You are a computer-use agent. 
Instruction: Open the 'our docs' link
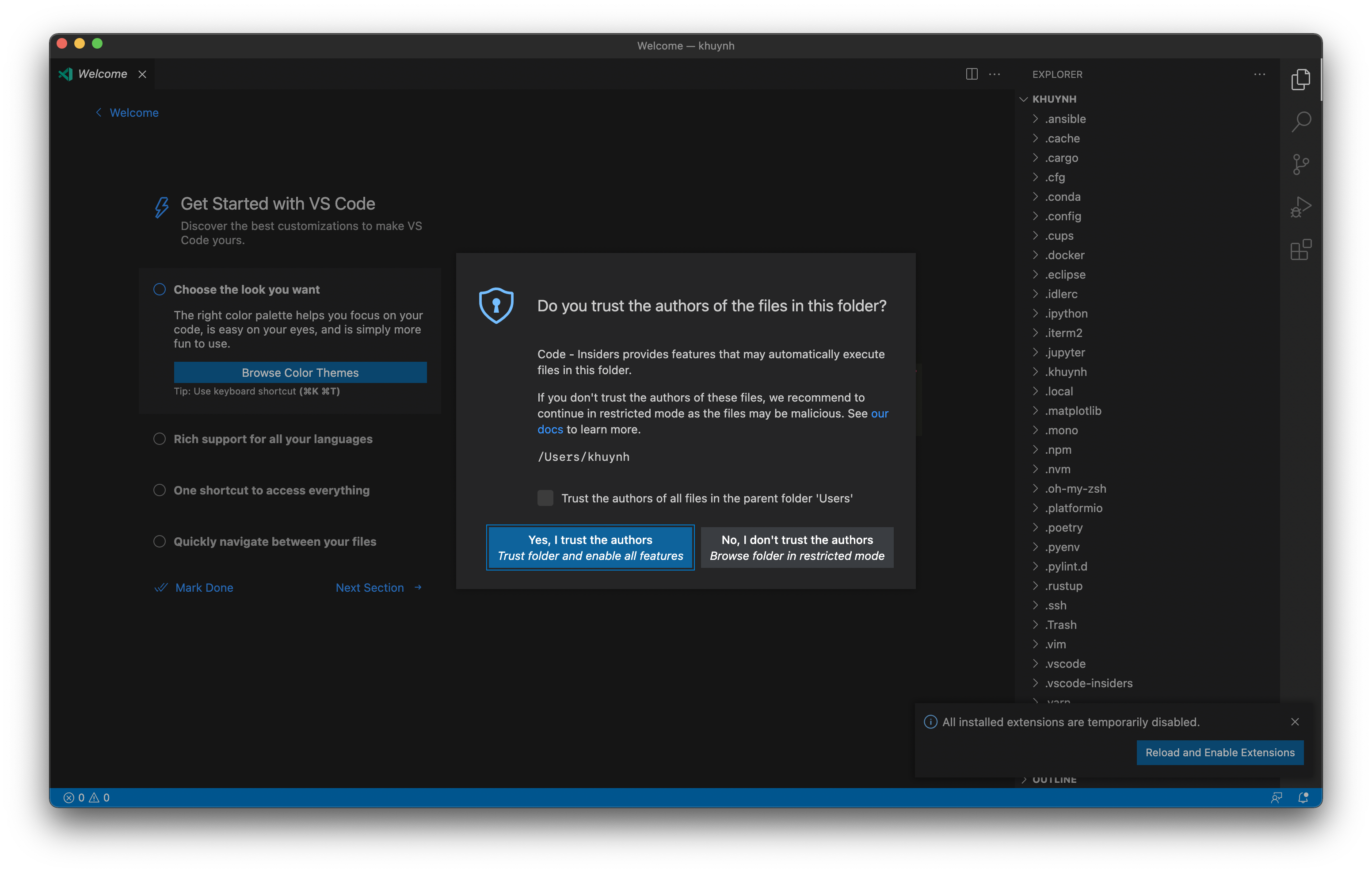550,429
